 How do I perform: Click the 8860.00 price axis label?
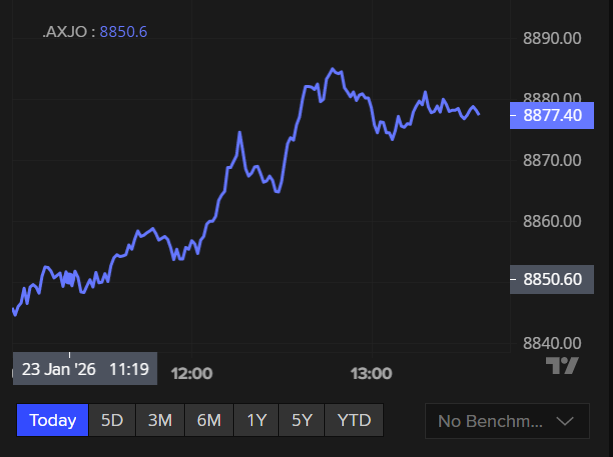coord(552,220)
